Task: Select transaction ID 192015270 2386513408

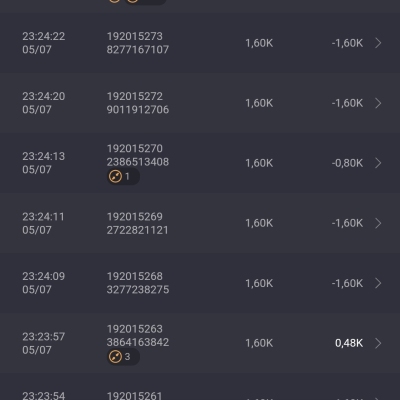Action: click(x=138, y=155)
